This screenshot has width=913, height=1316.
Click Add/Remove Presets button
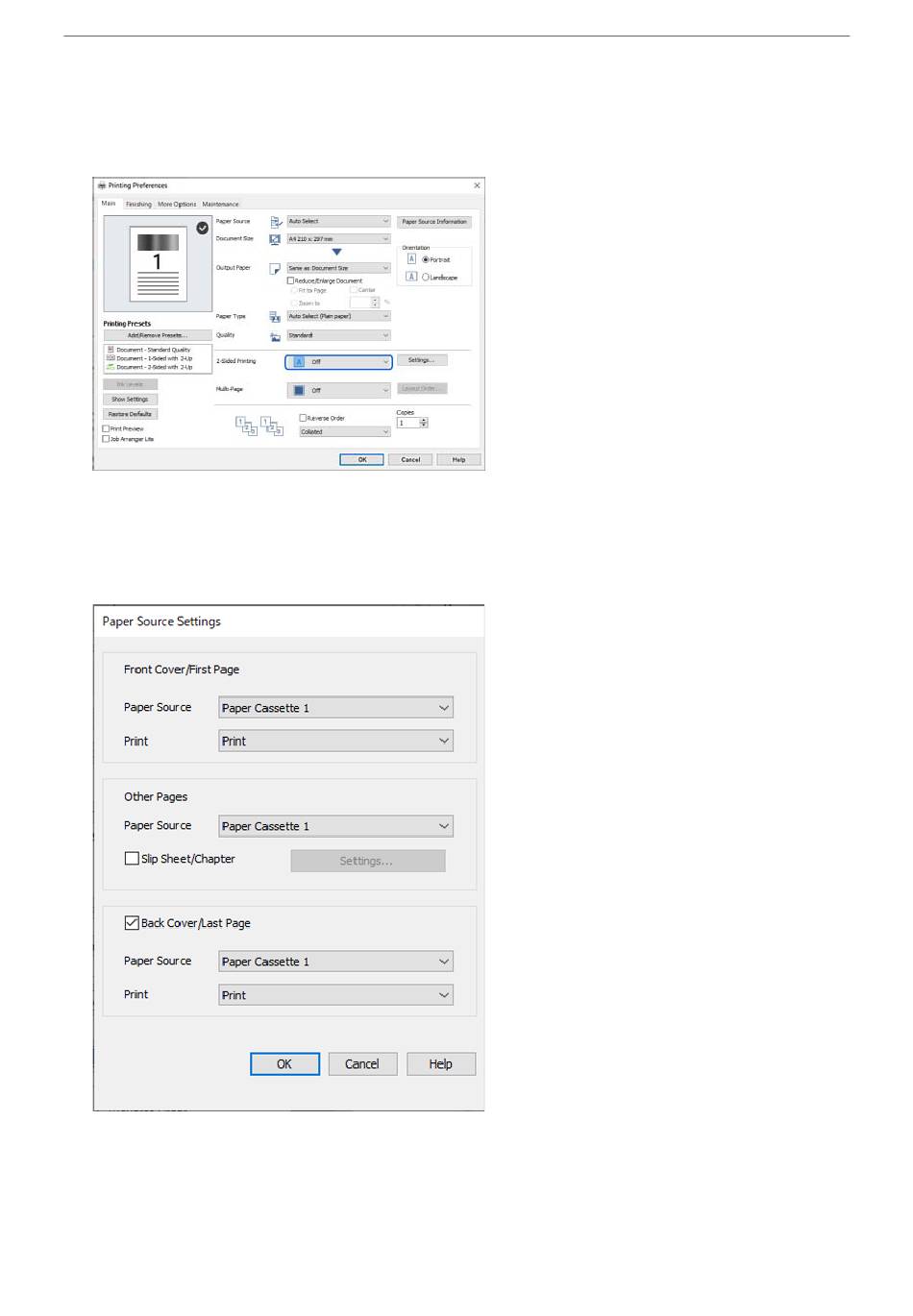[x=158, y=335]
